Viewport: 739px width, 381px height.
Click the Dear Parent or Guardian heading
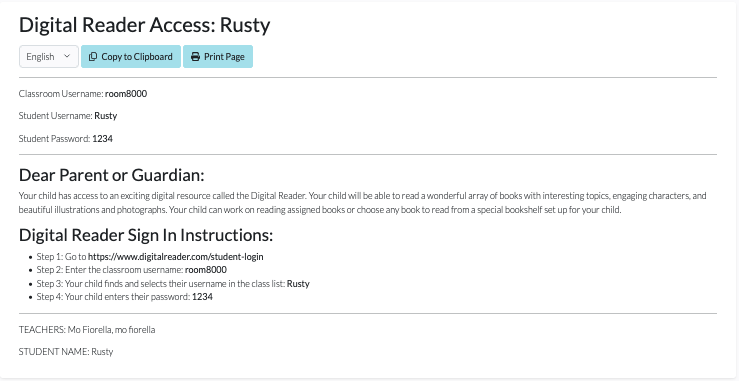(x=112, y=175)
